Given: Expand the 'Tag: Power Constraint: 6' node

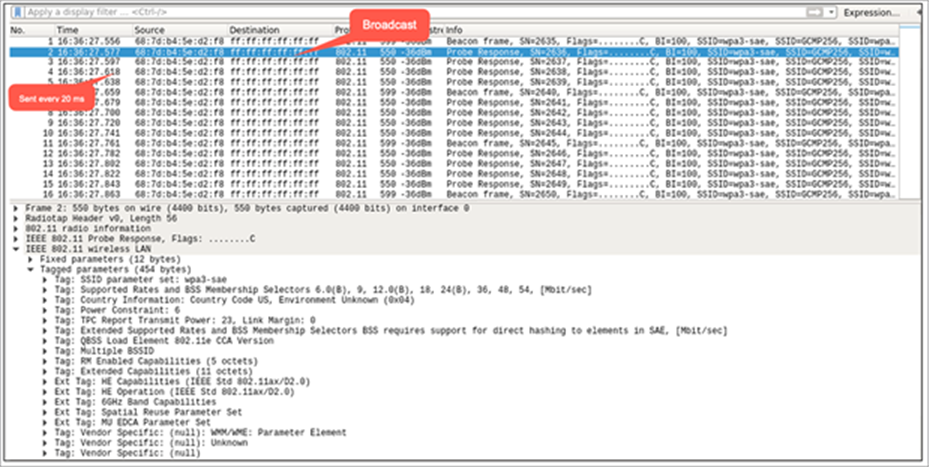Looking at the screenshot, I should pyautogui.click(x=45, y=310).
